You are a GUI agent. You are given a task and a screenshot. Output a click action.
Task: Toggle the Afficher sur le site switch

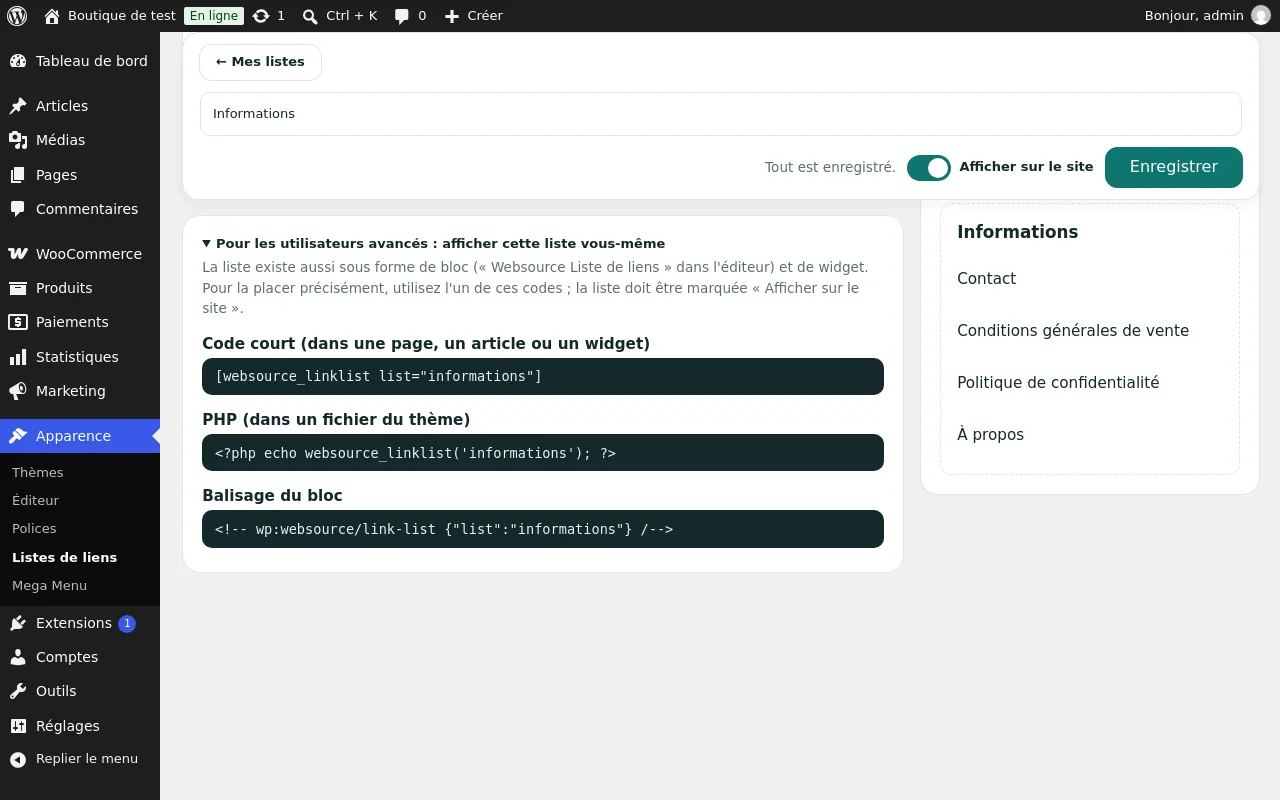tap(929, 168)
